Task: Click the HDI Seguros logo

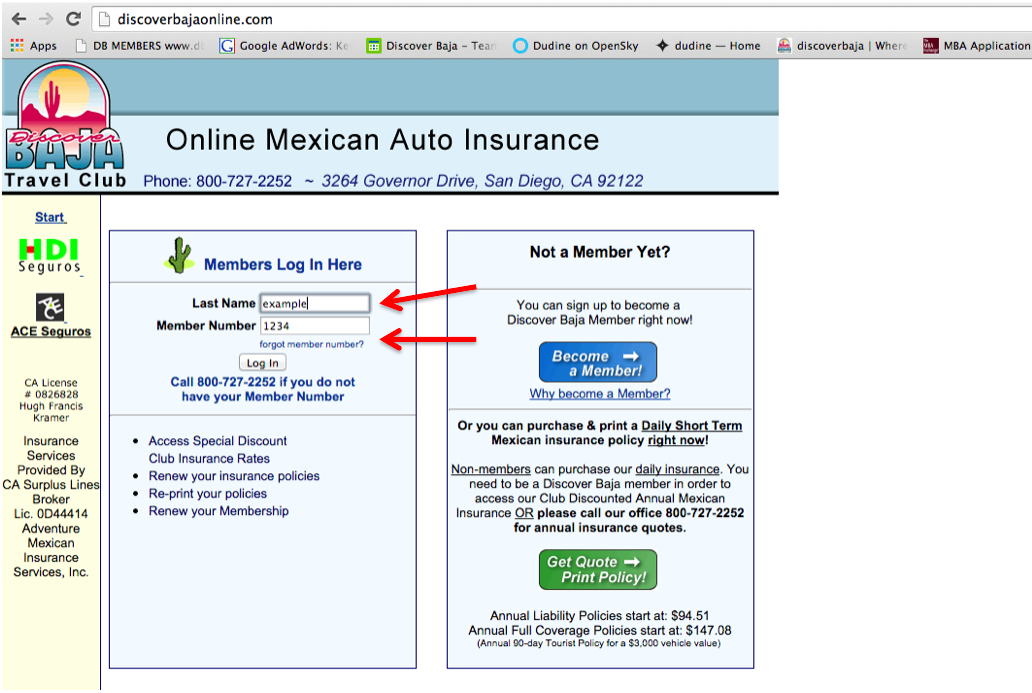Action: coord(50,255)
